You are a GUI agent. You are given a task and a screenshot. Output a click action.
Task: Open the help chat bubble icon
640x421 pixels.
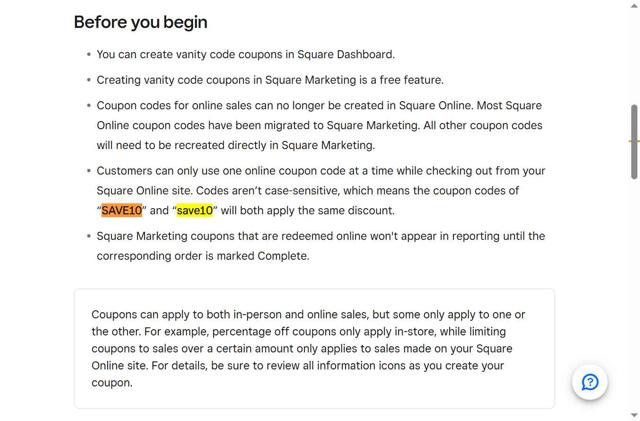coord(590,382)
